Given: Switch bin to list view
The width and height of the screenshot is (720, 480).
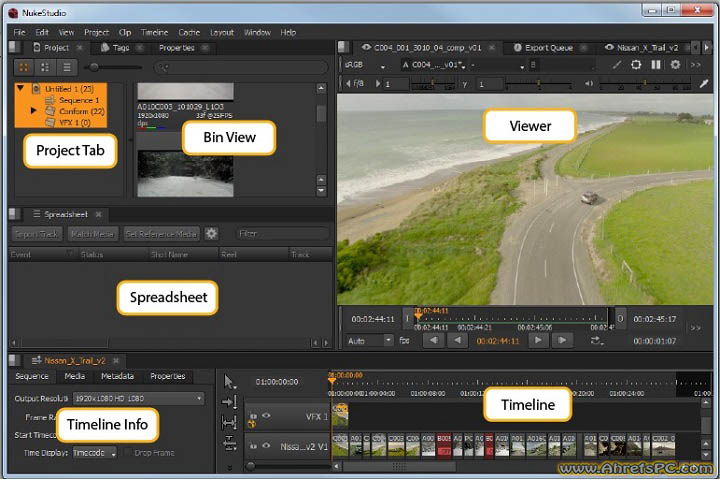Looking at the screenshot, I should (x=67, y=68).
